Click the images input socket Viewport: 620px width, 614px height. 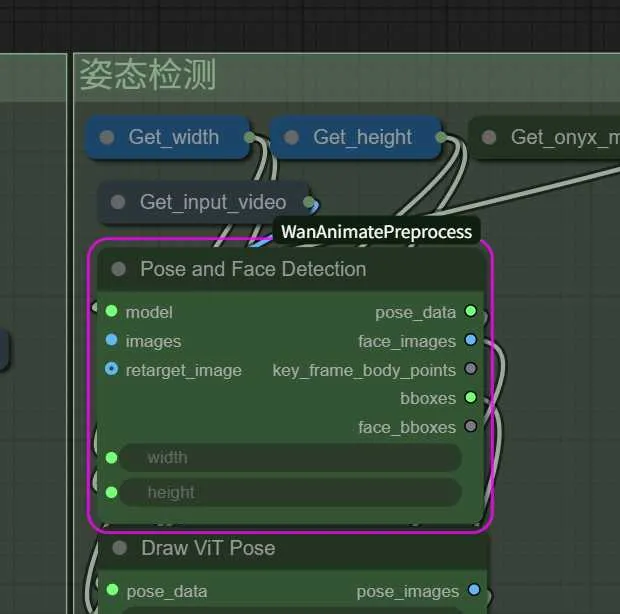pyautogui.click(x=111, y=341)
